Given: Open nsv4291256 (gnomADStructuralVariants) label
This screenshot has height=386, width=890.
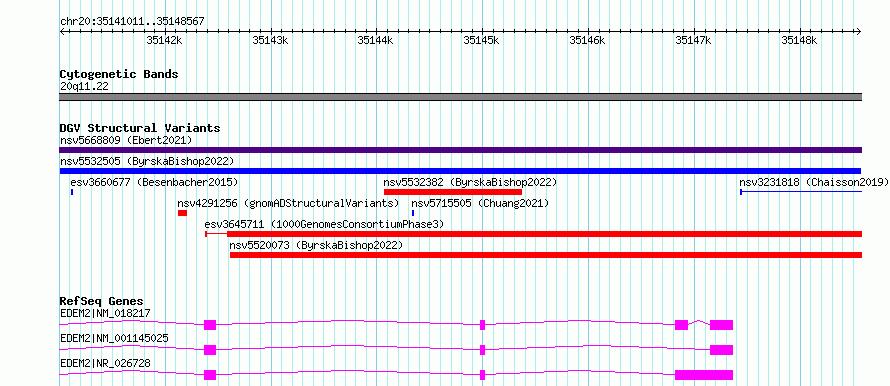Looking at the screenshot, I should [x=288, y=203].
